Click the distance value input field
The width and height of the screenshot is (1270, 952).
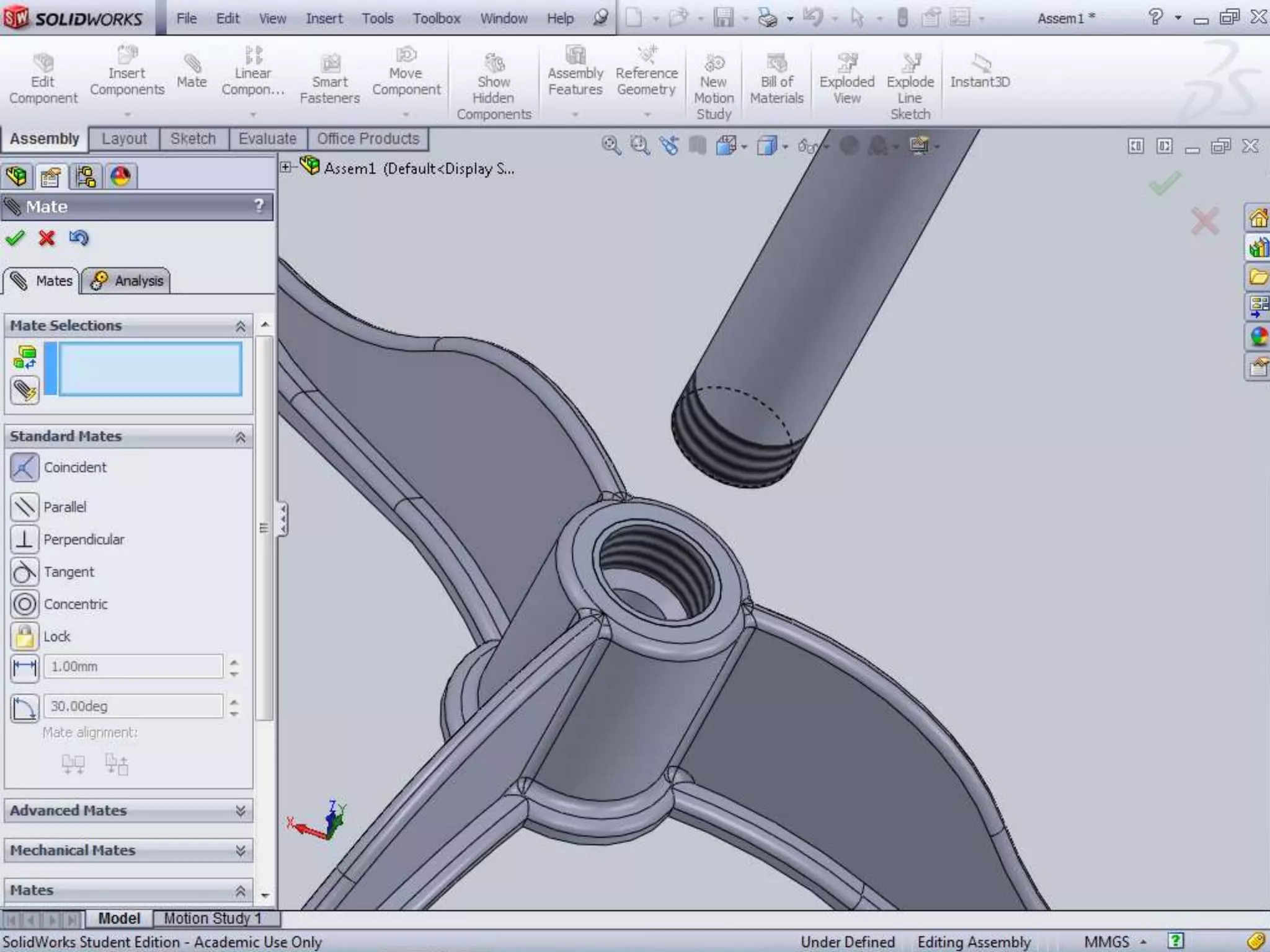133,667
